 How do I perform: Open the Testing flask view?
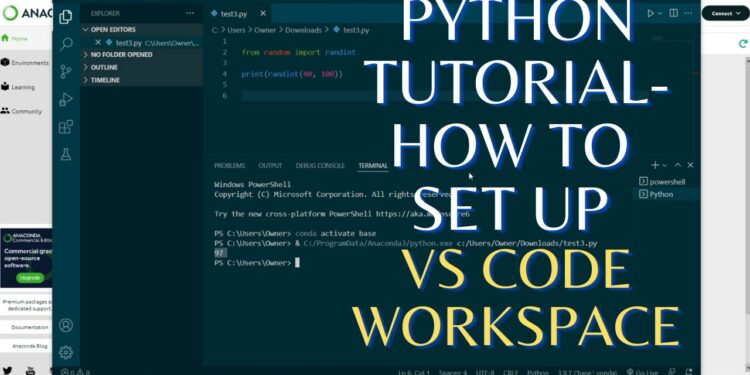coord(66,154)
